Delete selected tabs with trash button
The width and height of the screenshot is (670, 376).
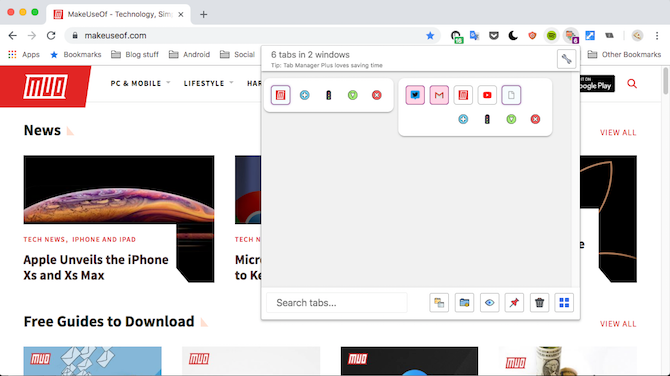pyautogui.click(x=539, y=303)
